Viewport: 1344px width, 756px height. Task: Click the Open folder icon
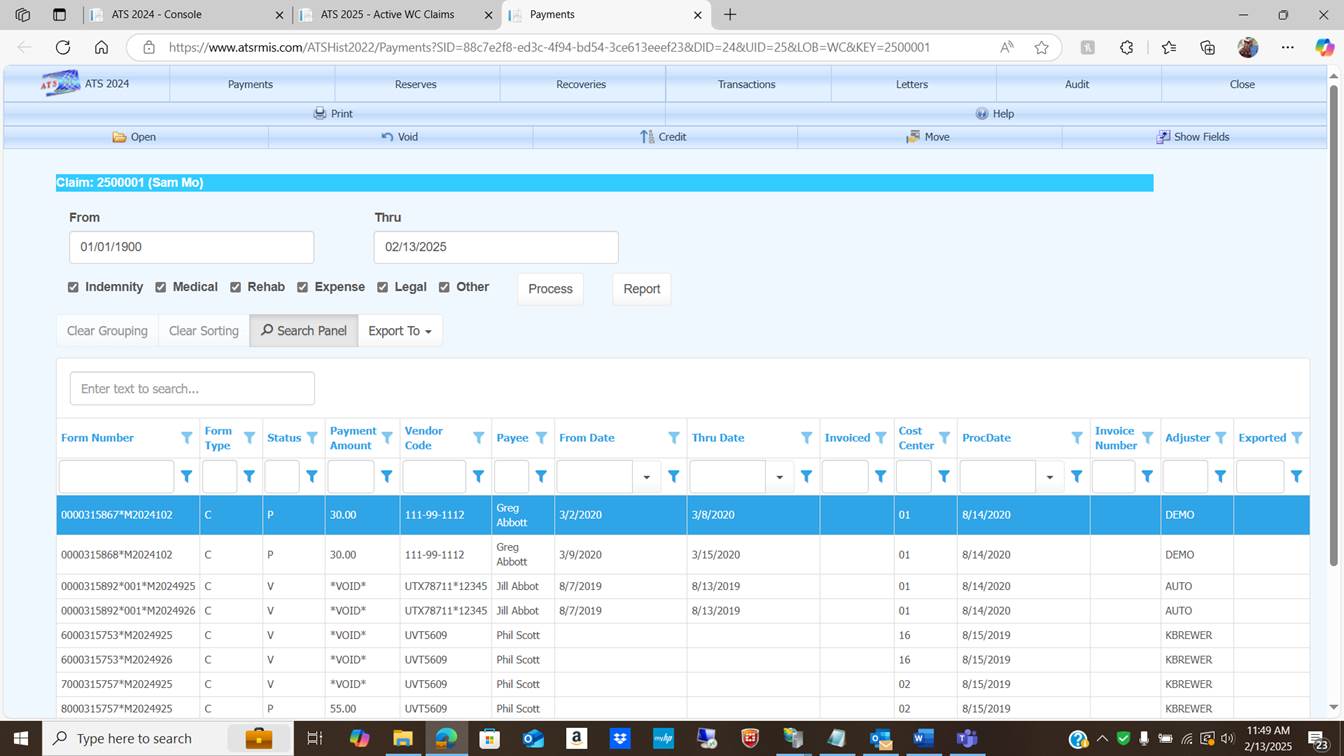tap(119, 137)
